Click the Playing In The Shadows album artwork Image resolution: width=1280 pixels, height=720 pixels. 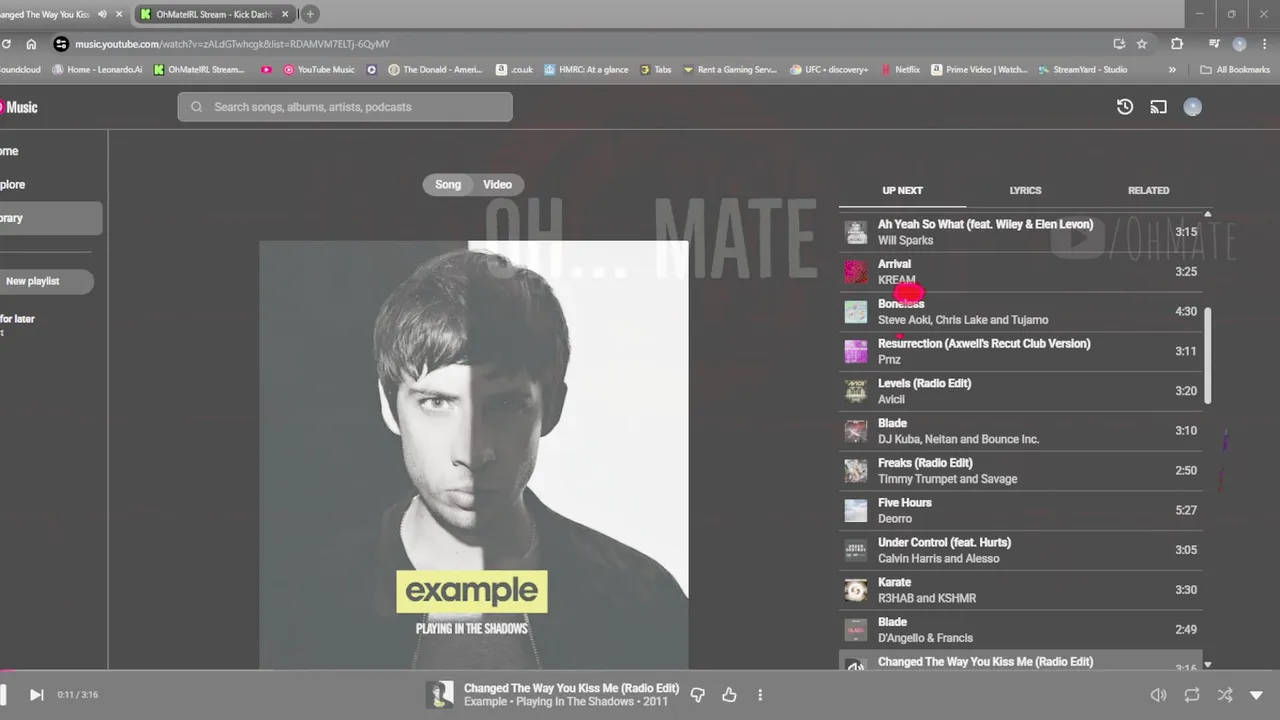pyautogui.click(x=474, y=455)
